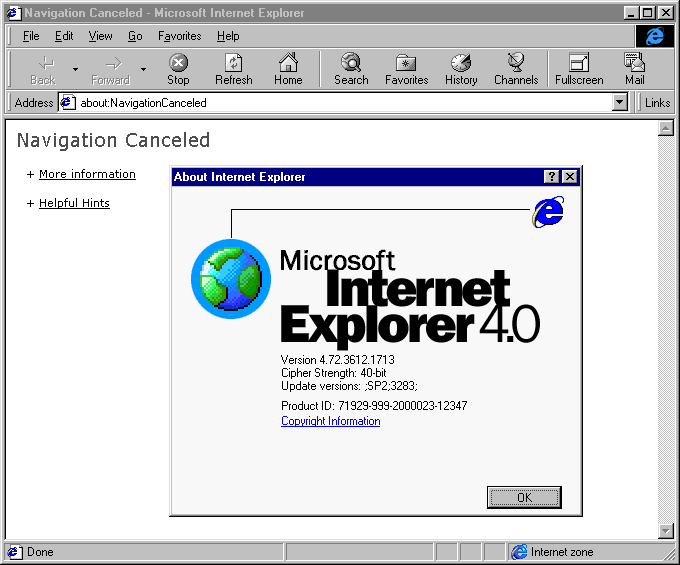
Task: Expand the Links toolbar
Action: pos(657,103)
